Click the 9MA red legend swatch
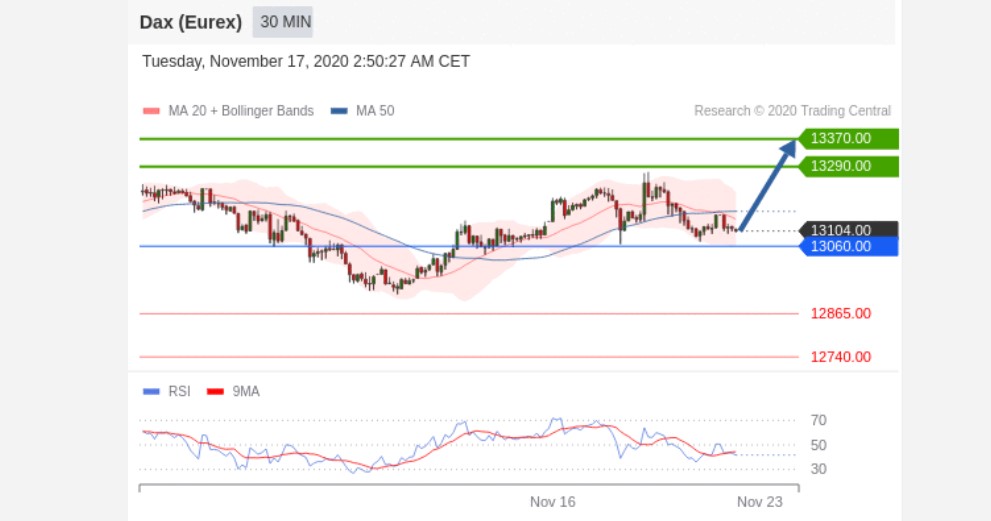The height and width of the screenshot is (521, 991). pyautogui.click(x=216, y=392)
